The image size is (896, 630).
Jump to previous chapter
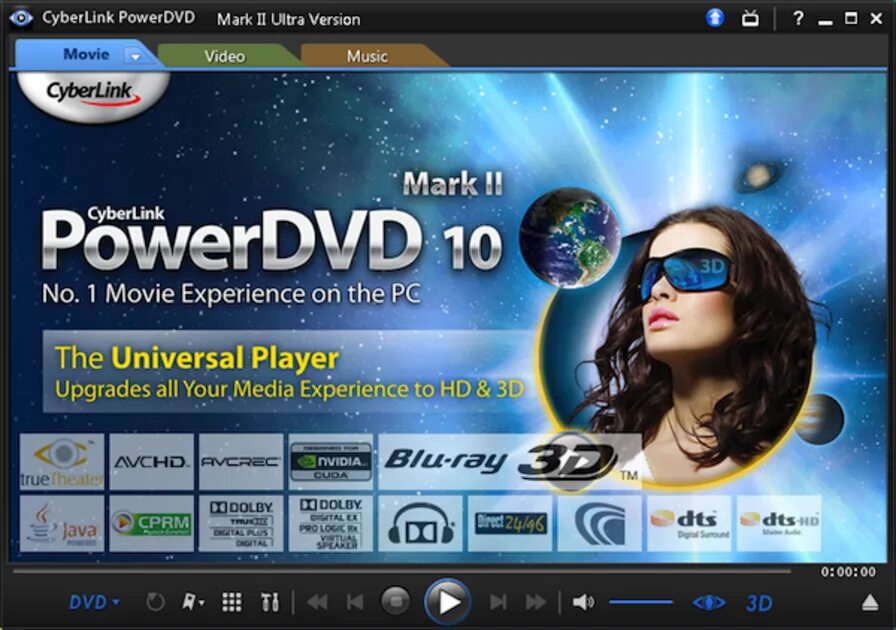pos(355,602)
